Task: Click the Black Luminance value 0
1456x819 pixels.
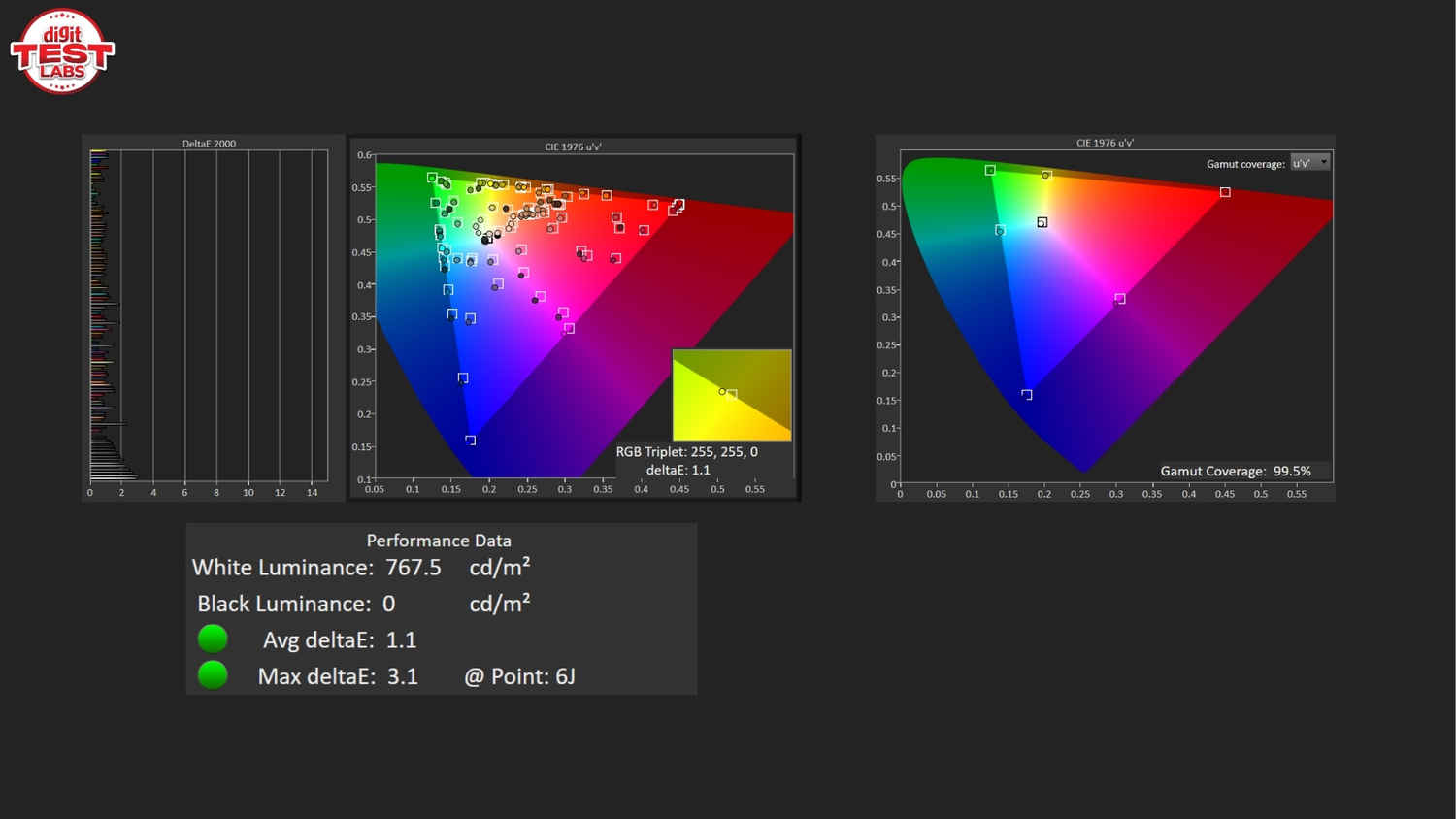Action: tap(388, 604)
